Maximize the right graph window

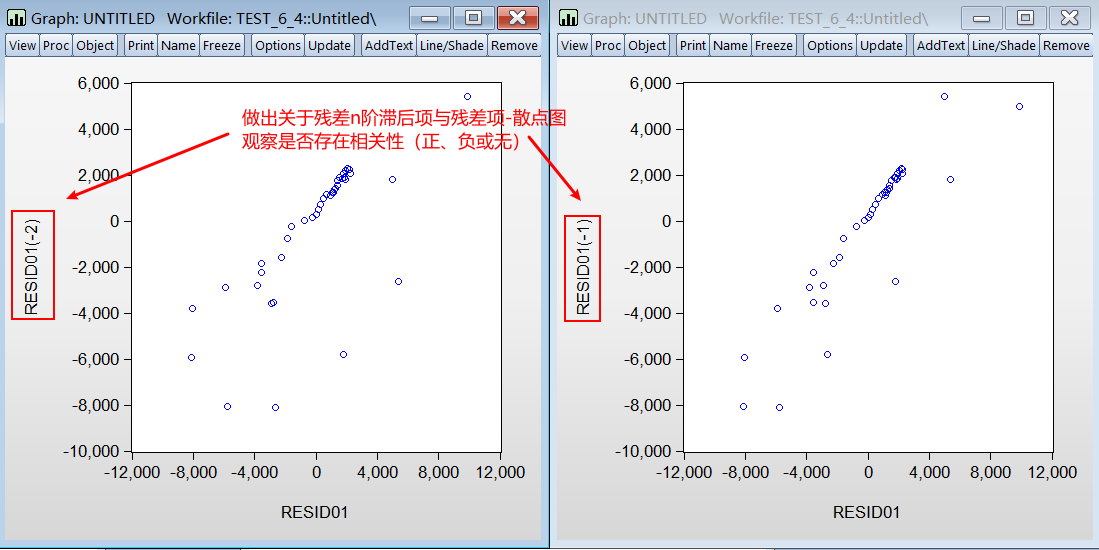click(1025, 18)
